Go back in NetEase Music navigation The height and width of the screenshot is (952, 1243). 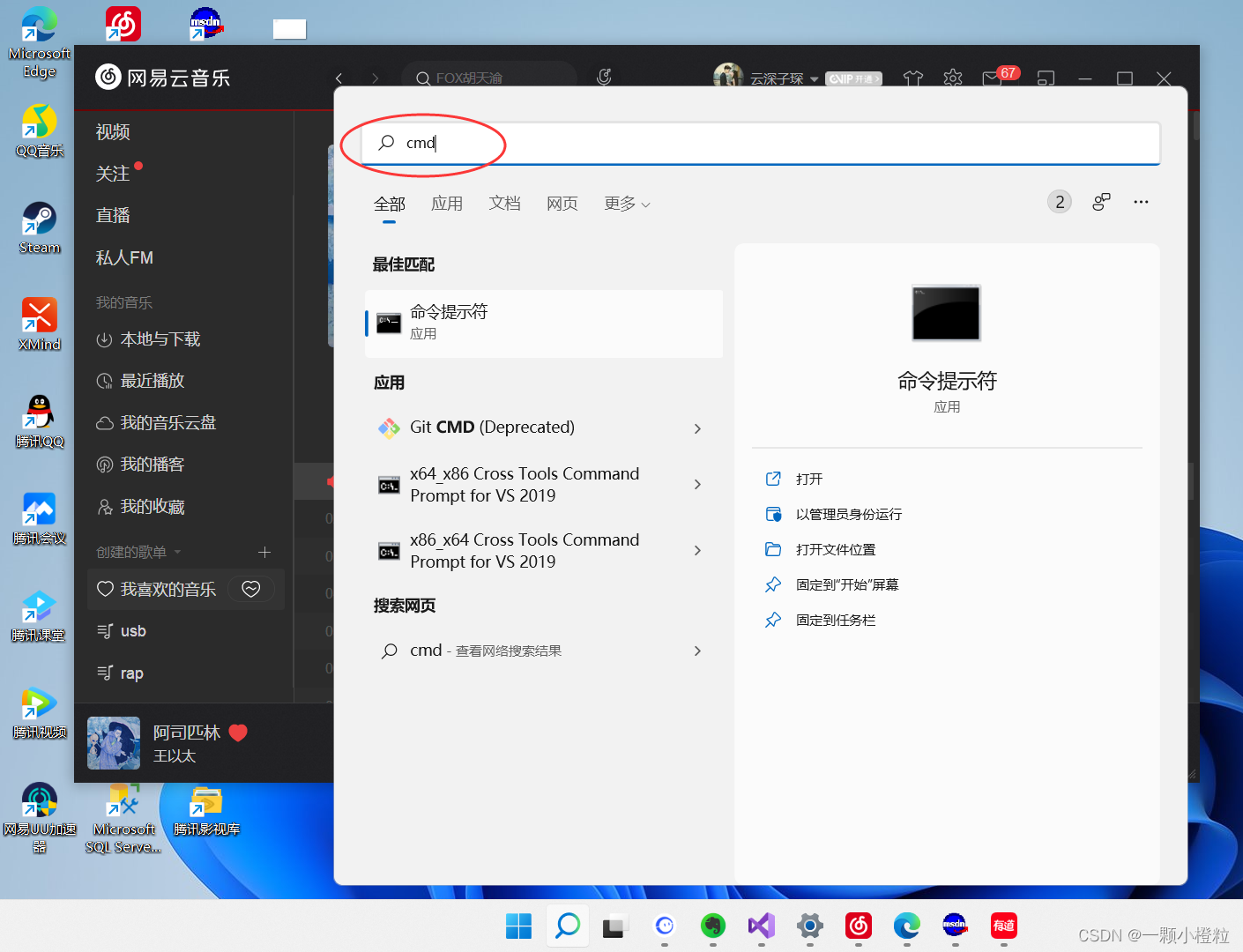click(339, 78)
